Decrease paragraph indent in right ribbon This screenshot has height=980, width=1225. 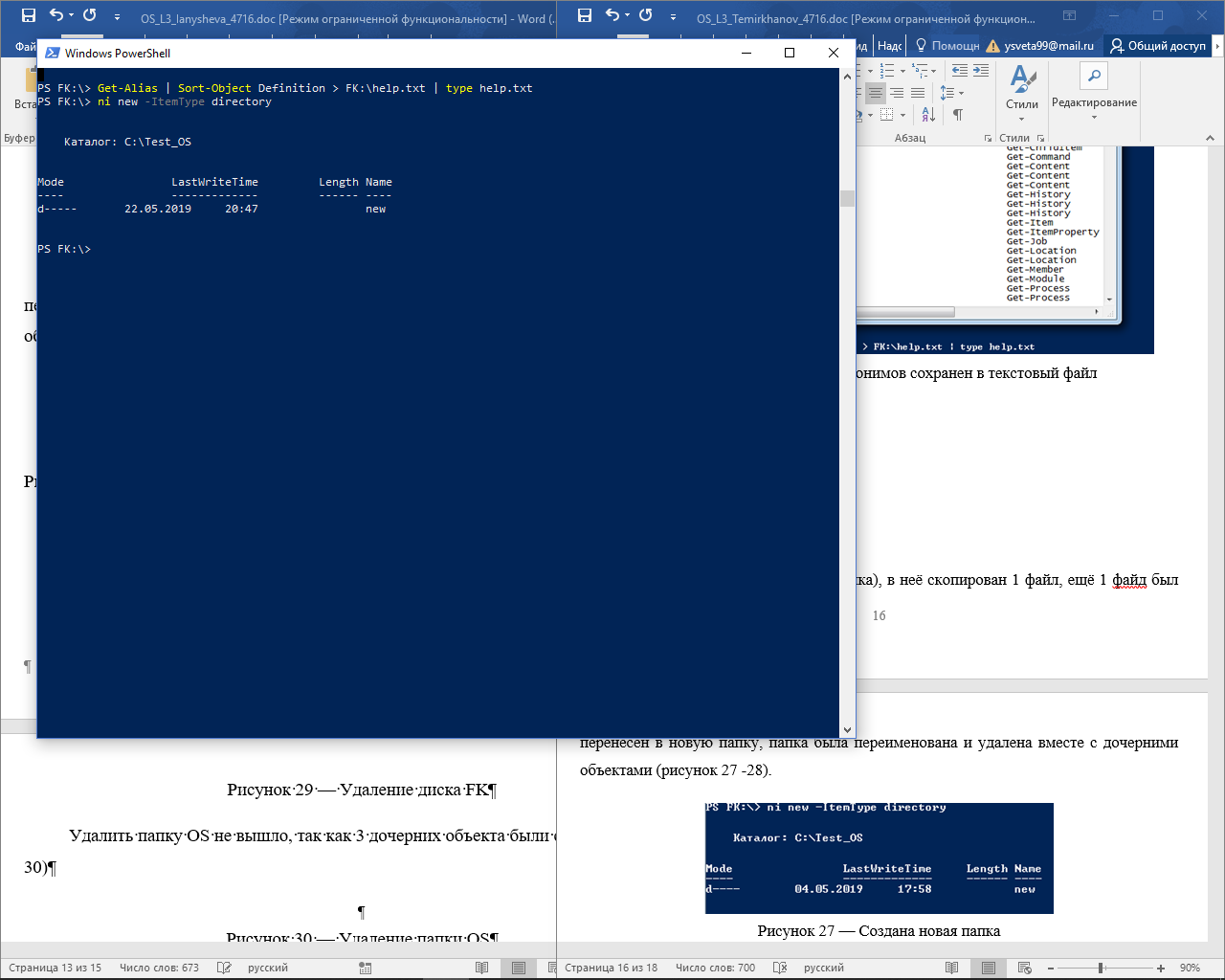[960, 70]
